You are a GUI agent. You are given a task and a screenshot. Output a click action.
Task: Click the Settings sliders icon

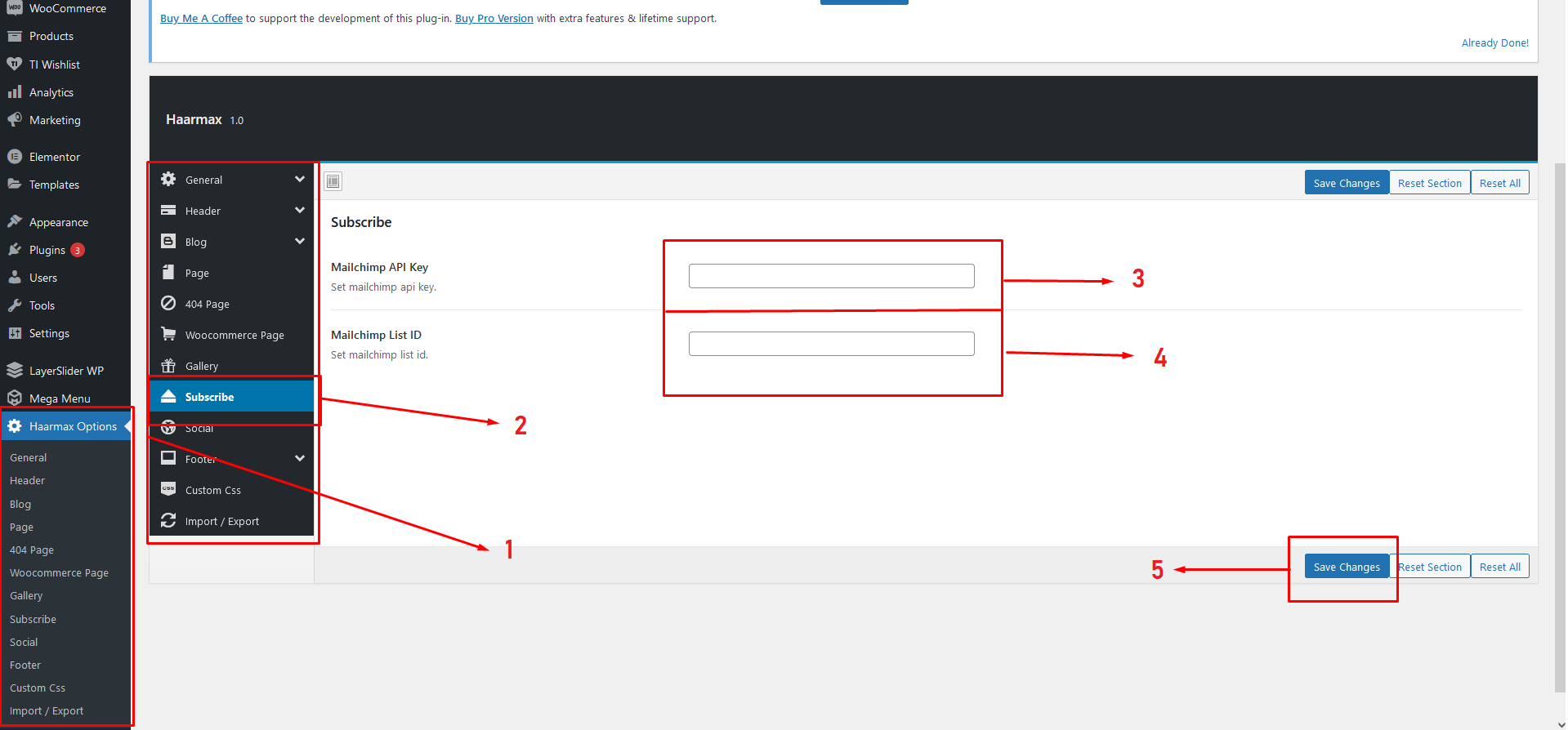15,333
